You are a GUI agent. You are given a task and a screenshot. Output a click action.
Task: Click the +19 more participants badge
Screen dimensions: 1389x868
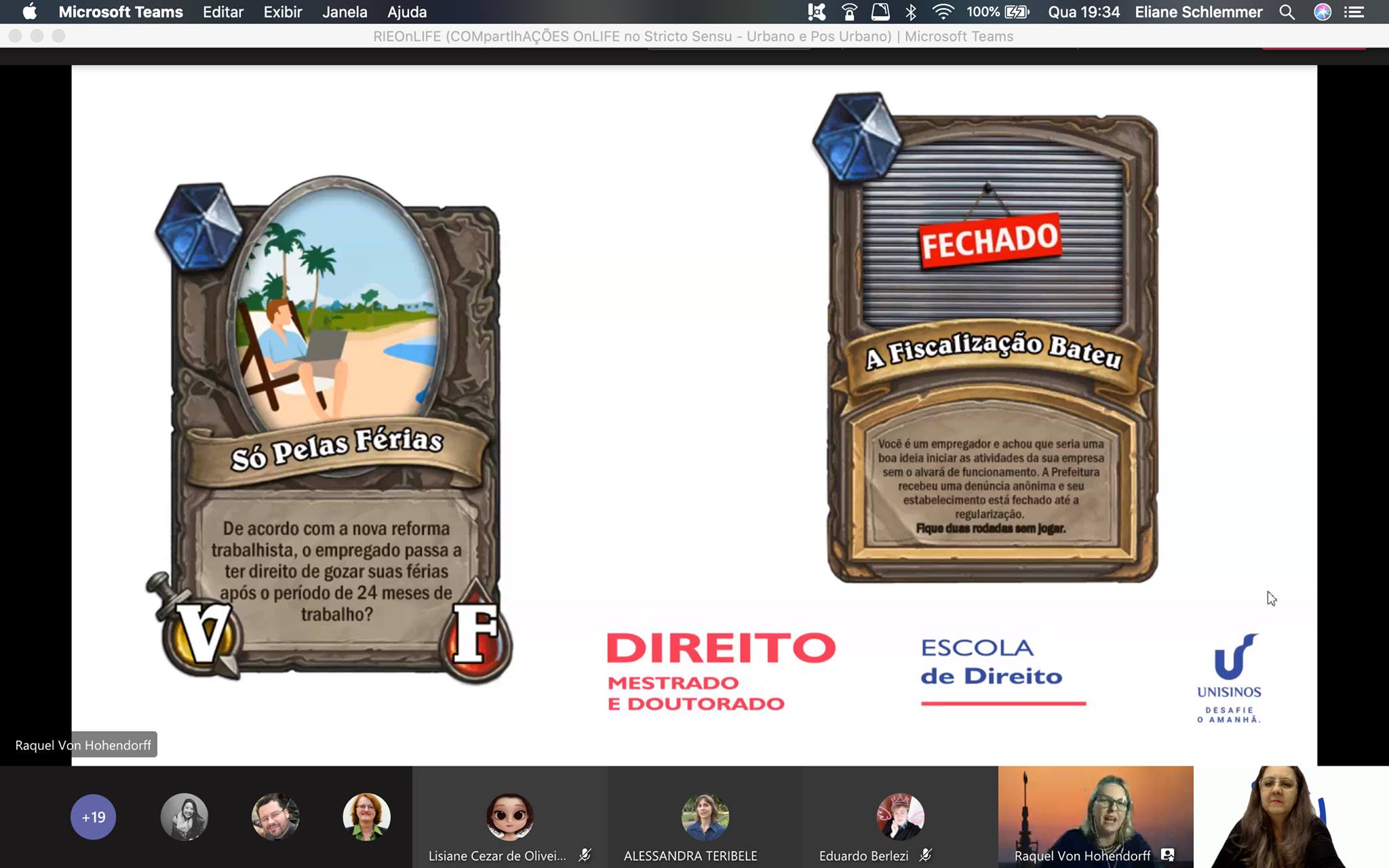(x=93, y=816)
